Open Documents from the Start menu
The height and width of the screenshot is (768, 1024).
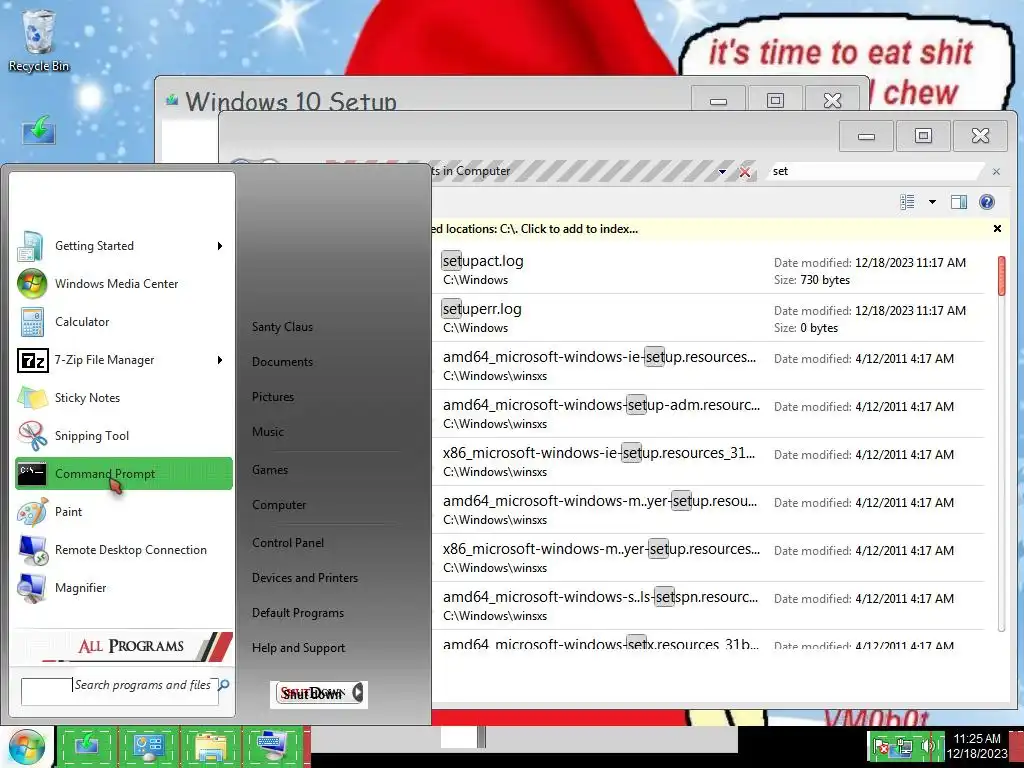pyautogui.click(x=282, y=362)
